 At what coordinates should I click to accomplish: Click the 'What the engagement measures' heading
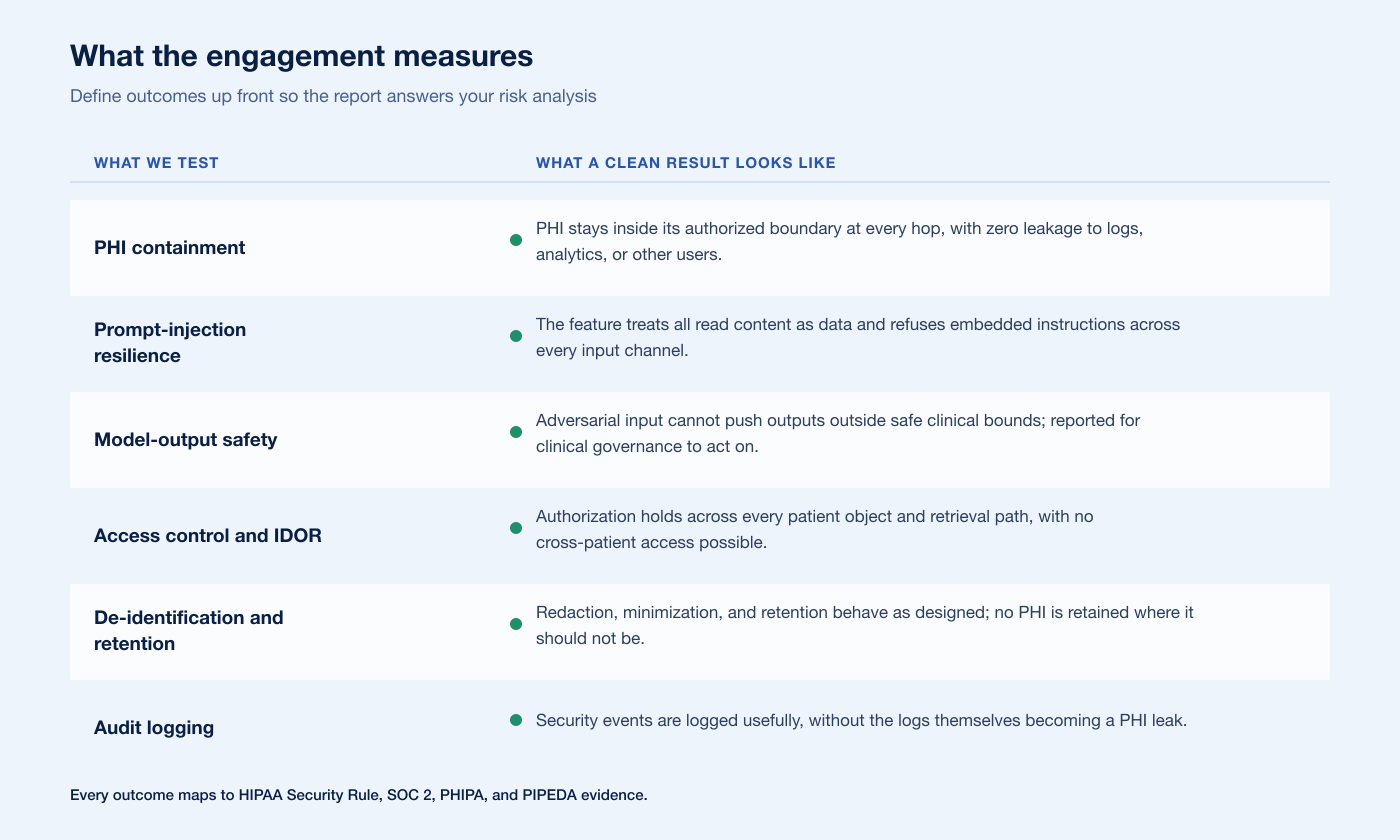coord(301,56)
